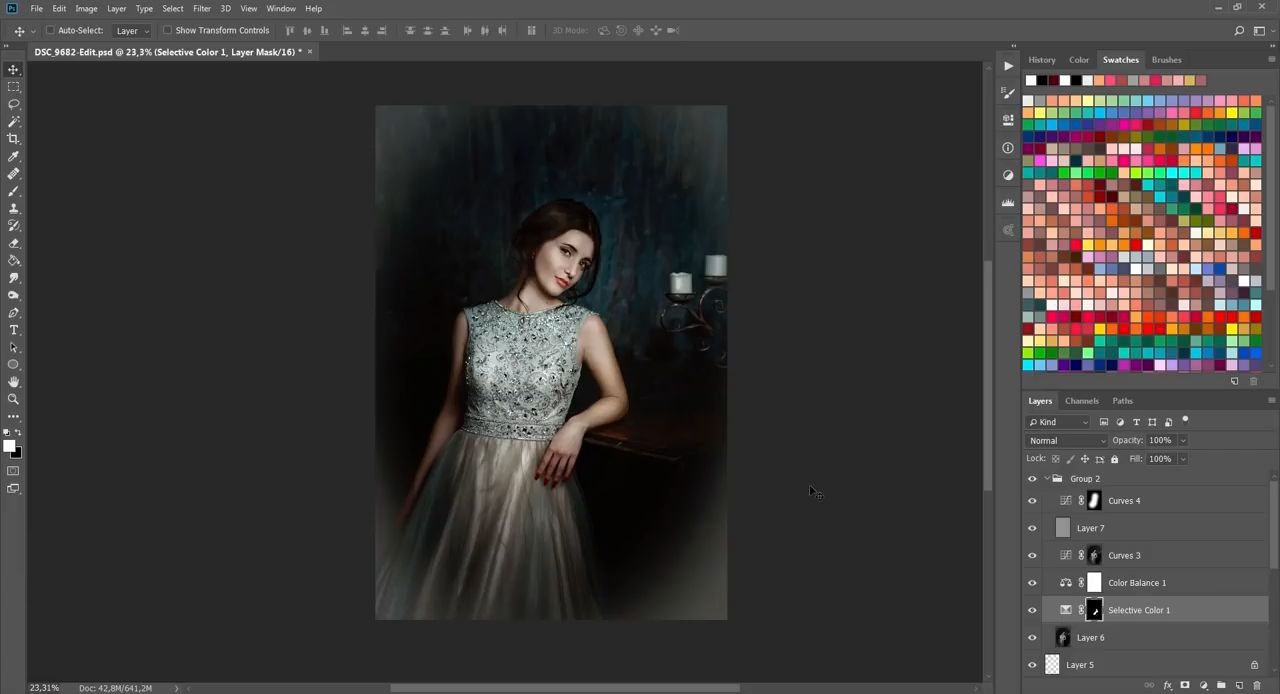This screenshot has width=1280, height=694.
Task: Open the Swatches panel flyout menu
Action: 1271,60
